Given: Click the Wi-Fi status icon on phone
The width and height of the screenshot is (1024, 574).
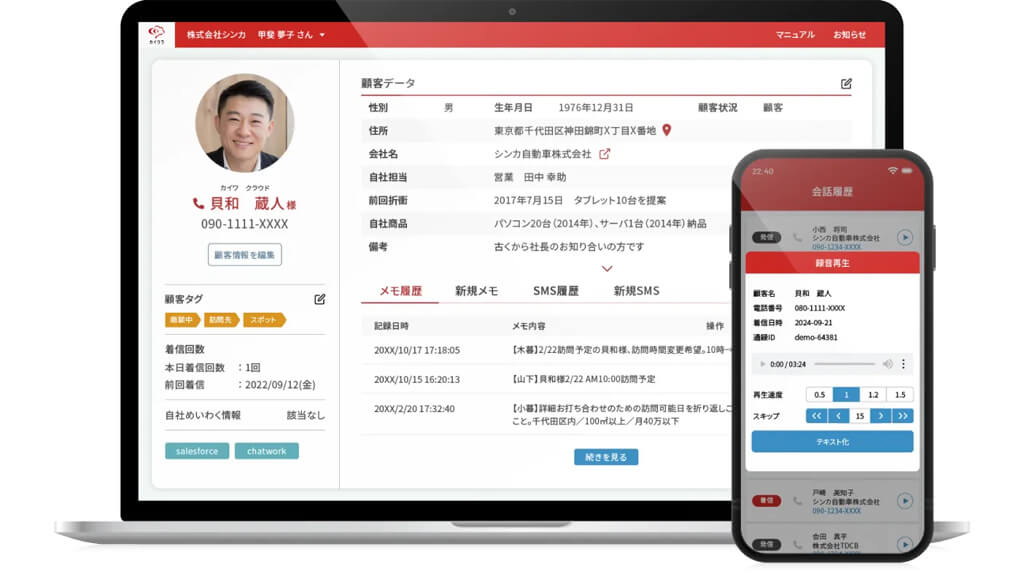Looking at the screenshot, I should (x=892, y=170).
